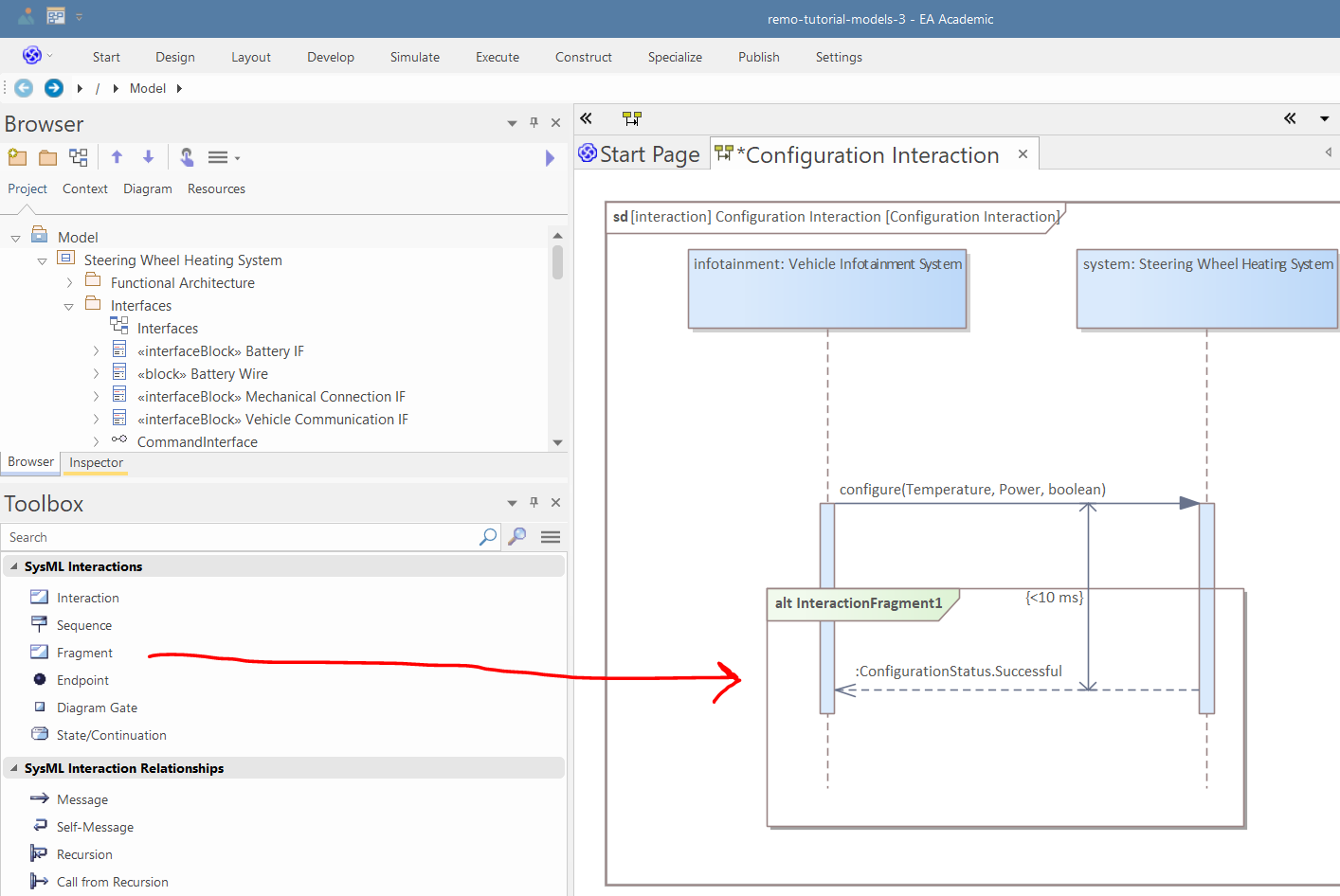
Task: Pin the Browser panel
Action: [534, 123]
